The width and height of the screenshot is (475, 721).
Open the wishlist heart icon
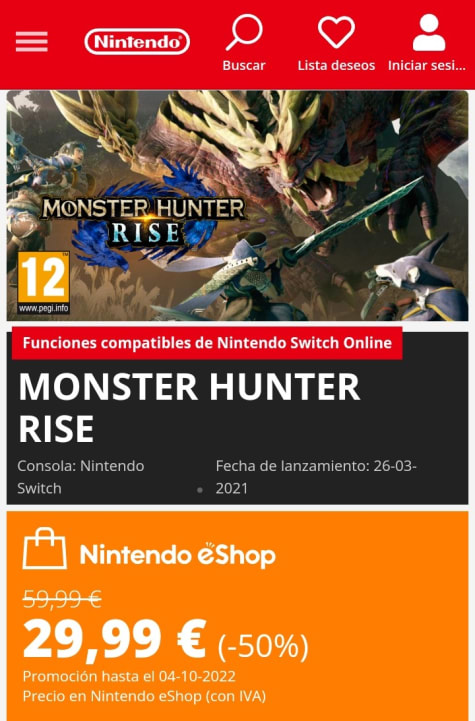pyautogui.click(x=336, y=32)
